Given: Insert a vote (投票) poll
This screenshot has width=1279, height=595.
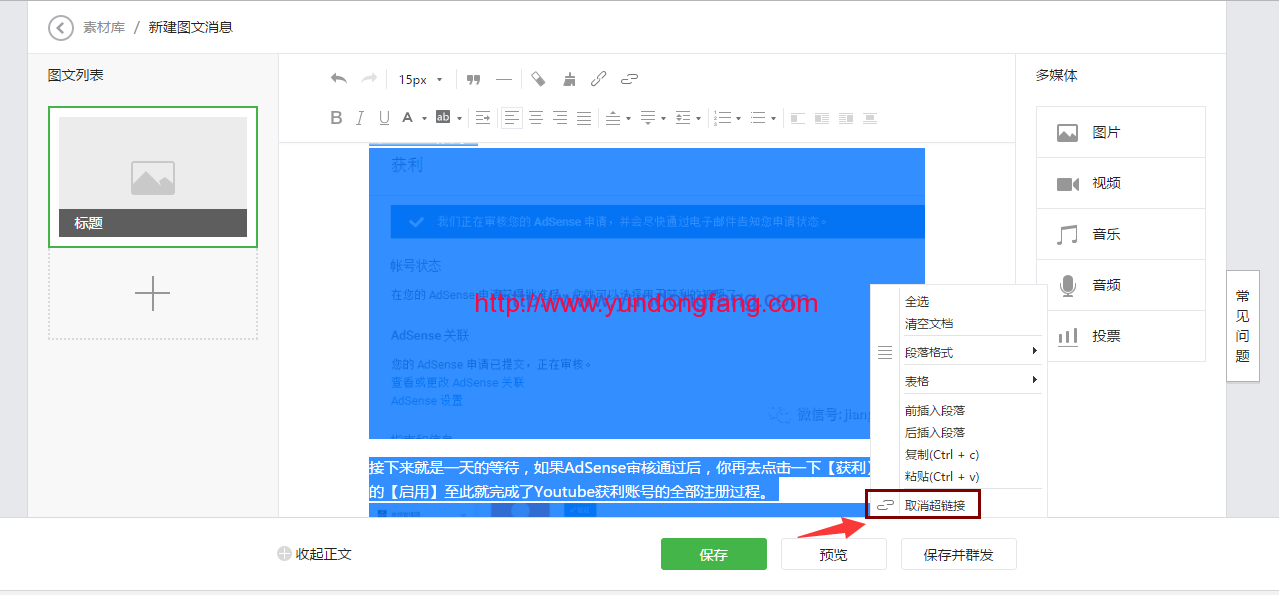Looking at the screenshot, I should click(x=1121, y=336).
